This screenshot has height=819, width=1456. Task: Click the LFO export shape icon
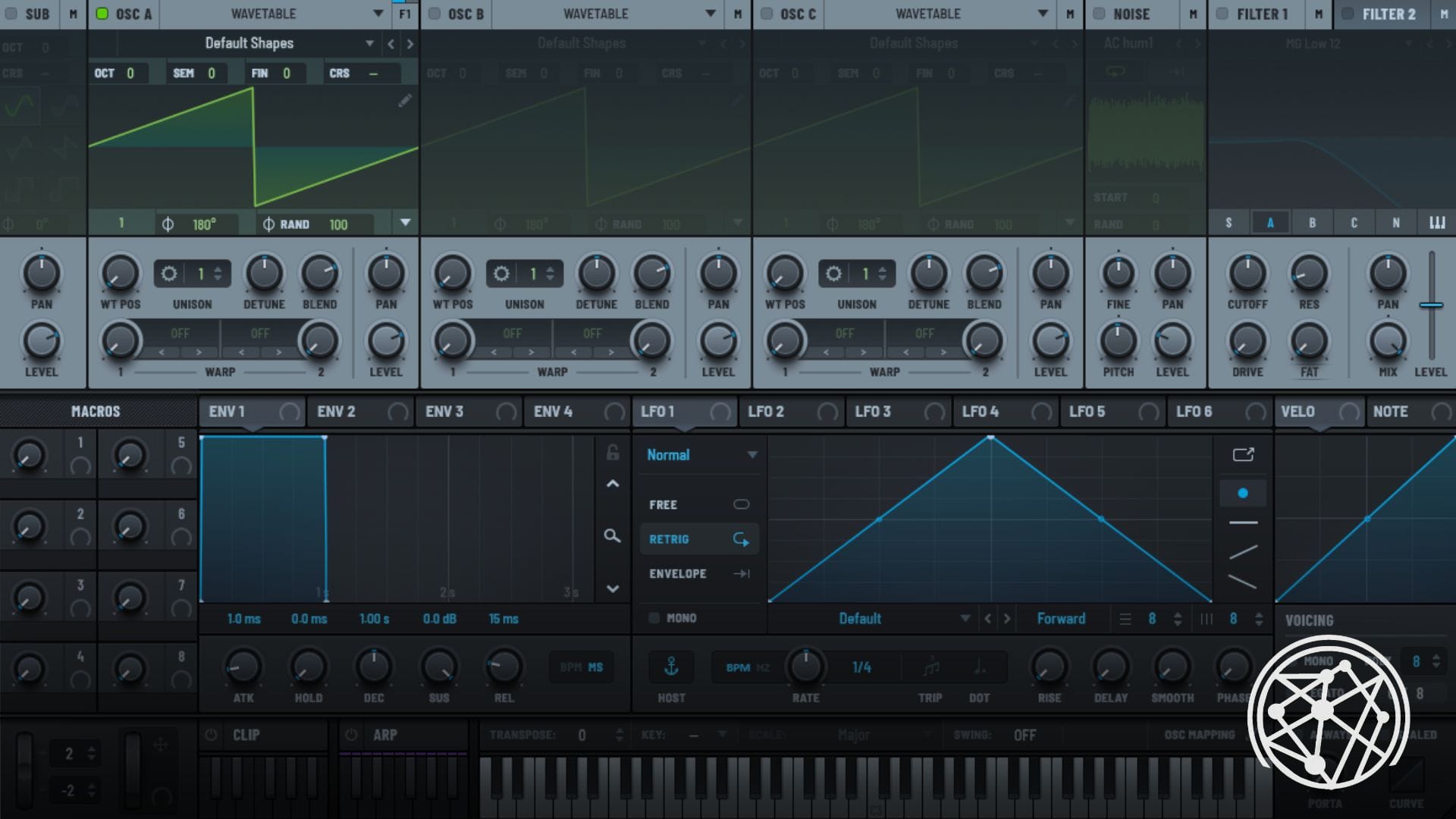1243,454
